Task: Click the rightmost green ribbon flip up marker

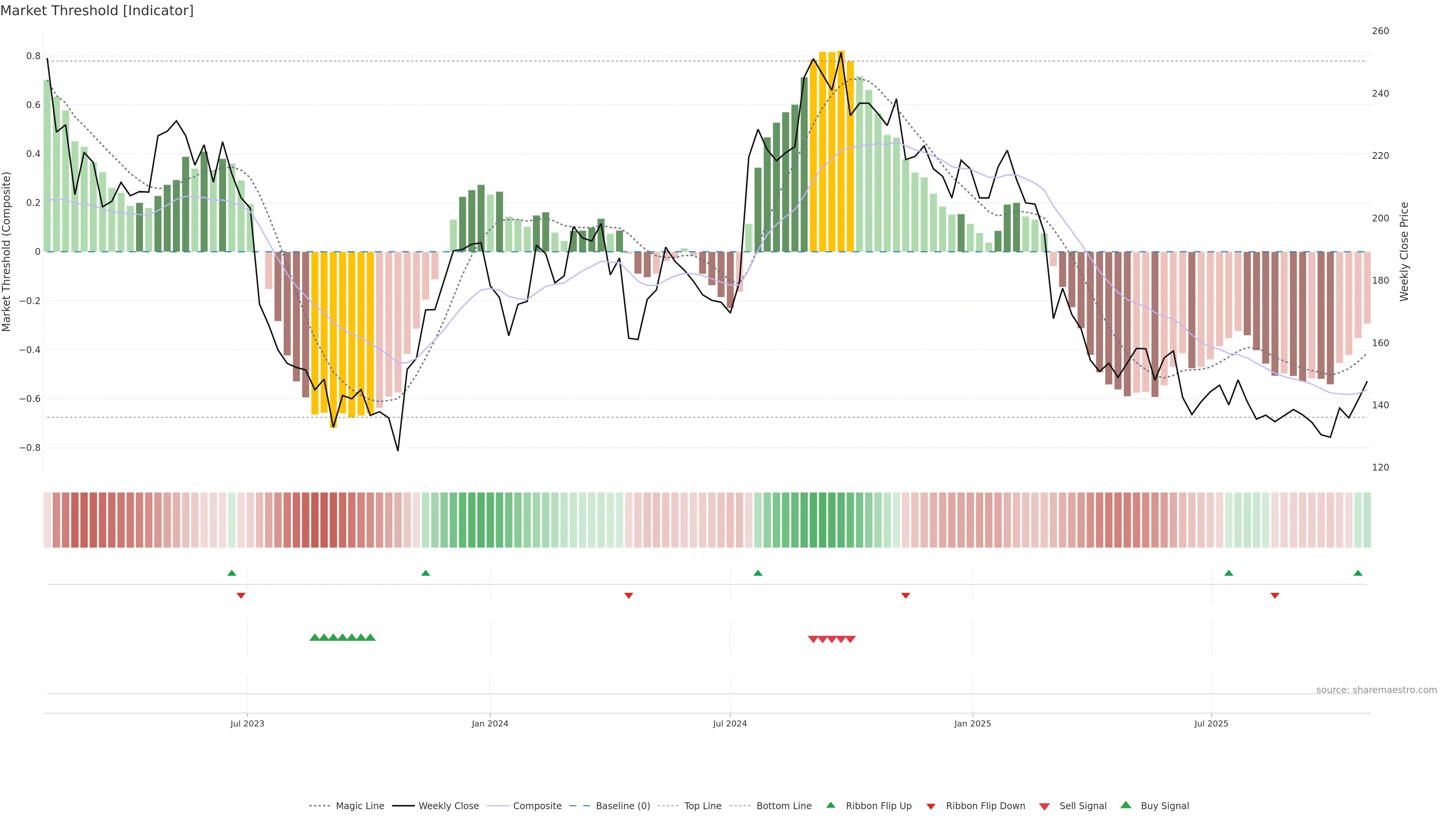Action: coord(1358,573)
